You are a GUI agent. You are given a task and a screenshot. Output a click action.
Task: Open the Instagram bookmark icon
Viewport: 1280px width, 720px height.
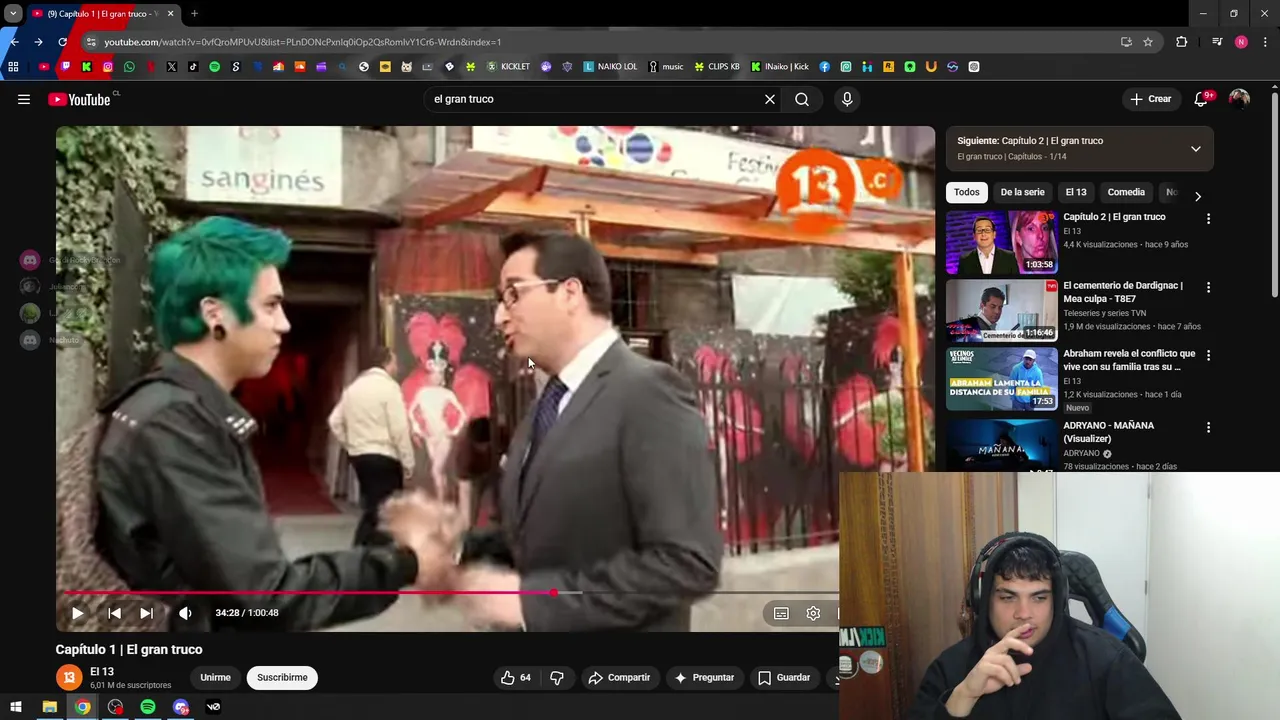pyautogui.click(x=108, y=67)
